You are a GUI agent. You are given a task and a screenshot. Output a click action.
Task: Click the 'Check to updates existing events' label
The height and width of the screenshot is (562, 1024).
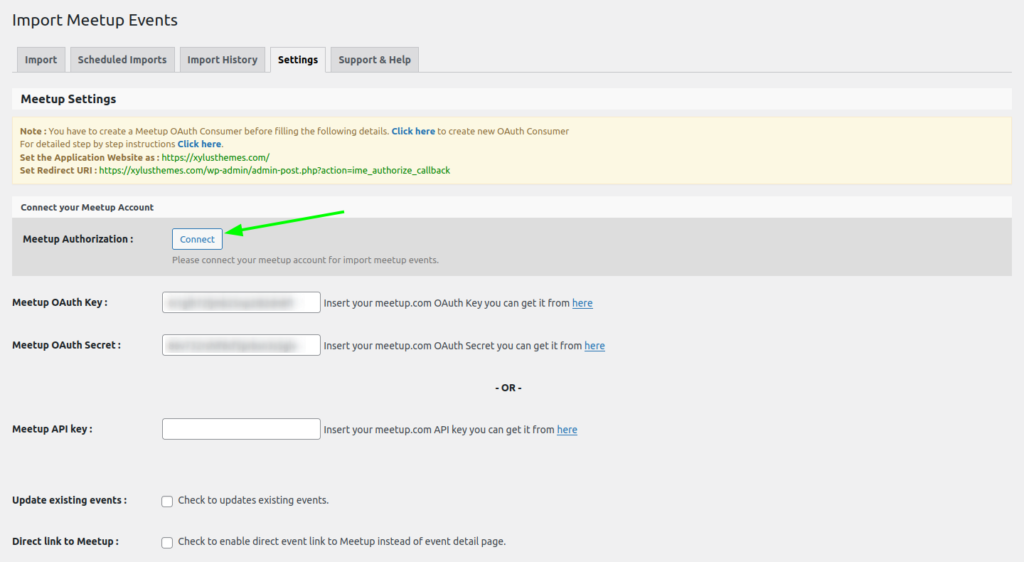pyautogui.click(x=253, y=500)
